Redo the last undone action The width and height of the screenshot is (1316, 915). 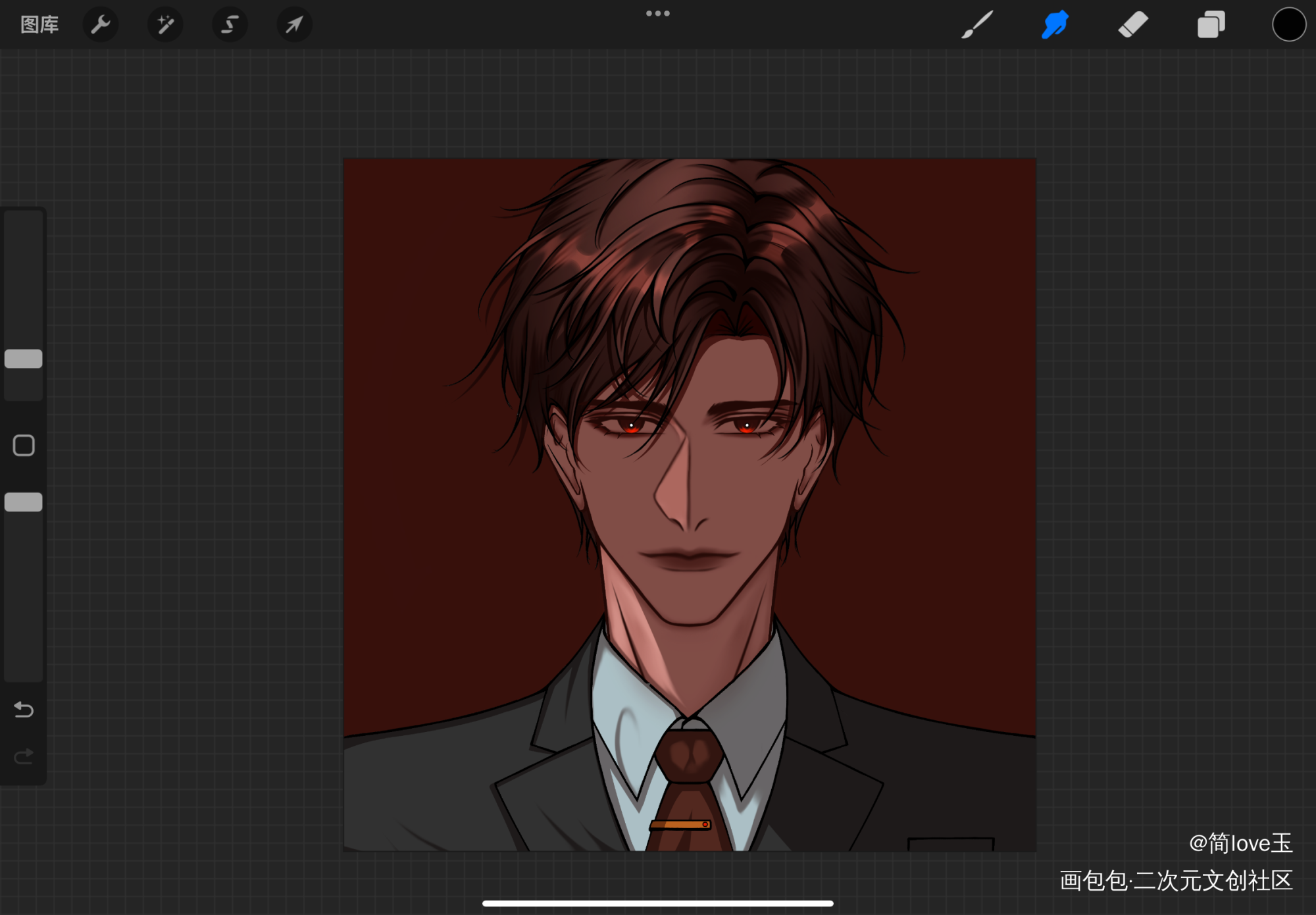point(24,756)
